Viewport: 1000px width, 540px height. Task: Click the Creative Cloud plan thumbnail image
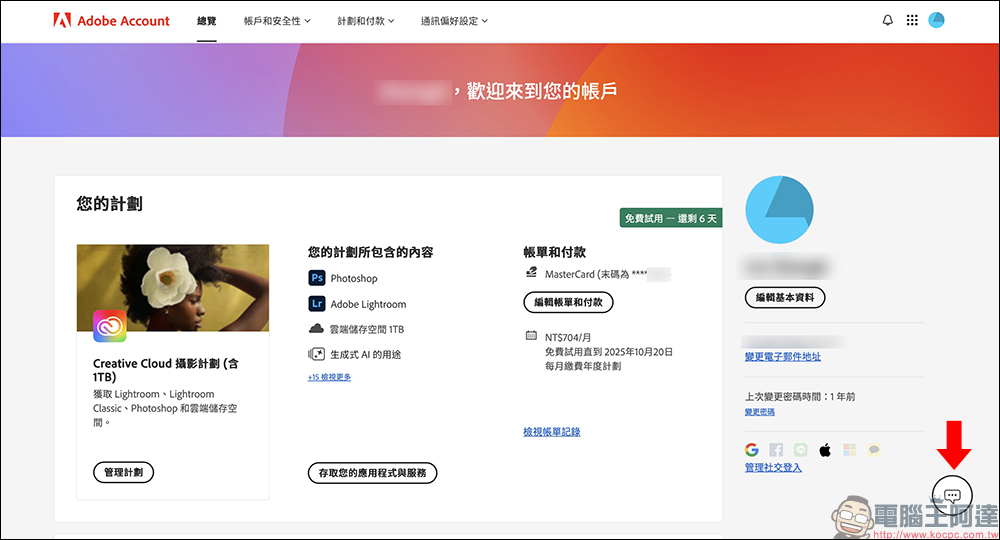point(172,288)
